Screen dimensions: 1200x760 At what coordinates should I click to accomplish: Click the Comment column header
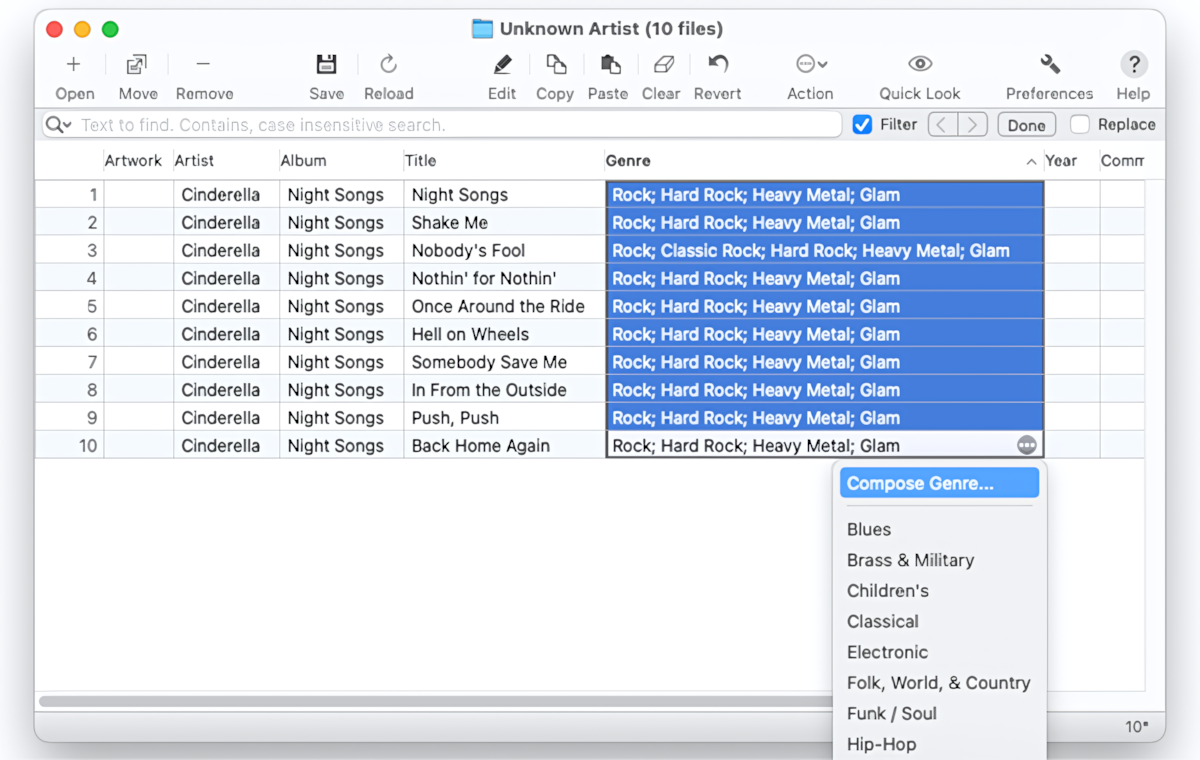click(x=1122, y=160)
